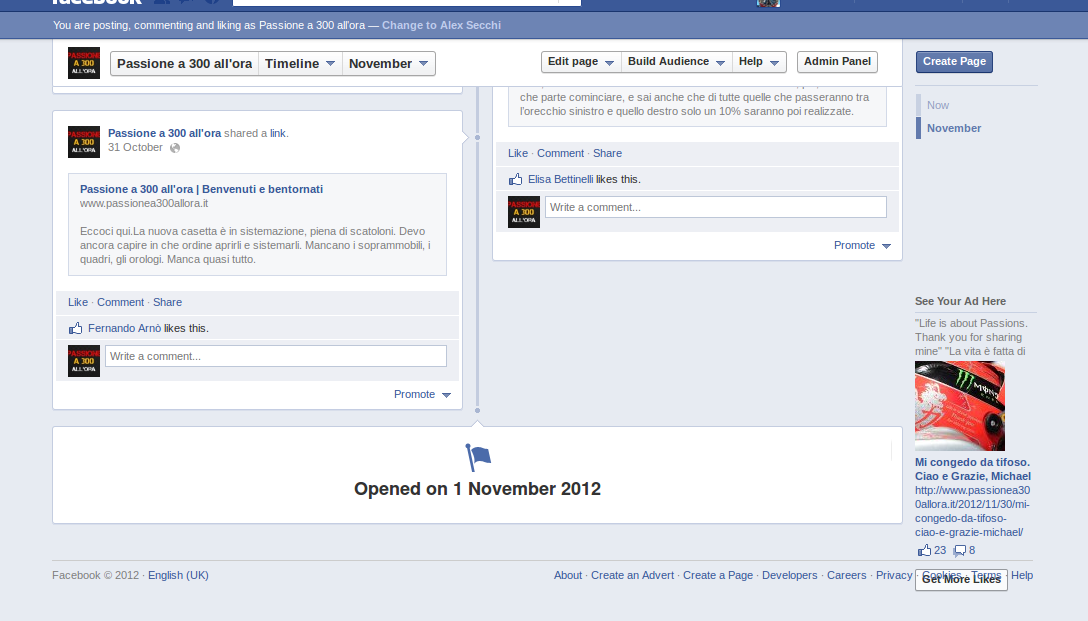Screen dimensions: 1088x621
Task: Click the page avatar in the header bar
Action: (84, 63)
